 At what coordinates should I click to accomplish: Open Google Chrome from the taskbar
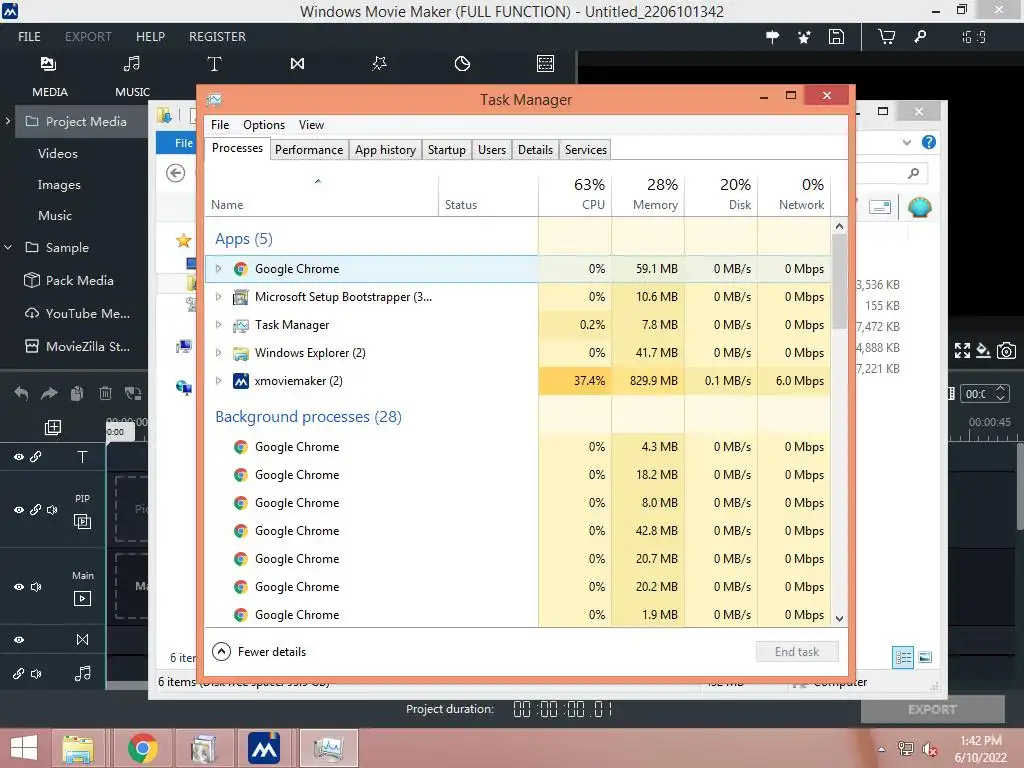click(x=142, y=748)
